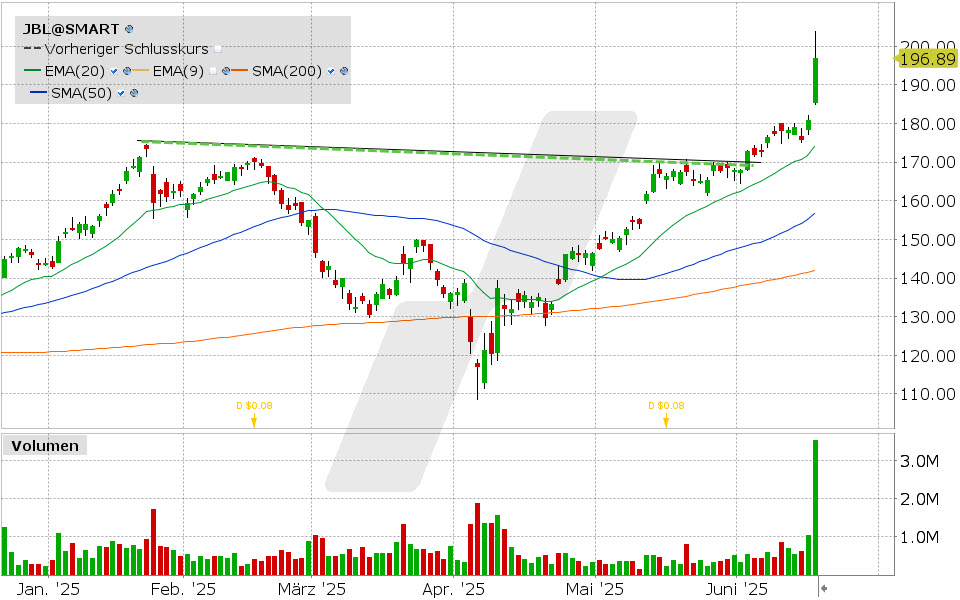Image resolution: width=960 pixels, height=600 pixels.
Task: Uncheck the SMA(50) visibility checkbox
Action: [x=121, y=93]
